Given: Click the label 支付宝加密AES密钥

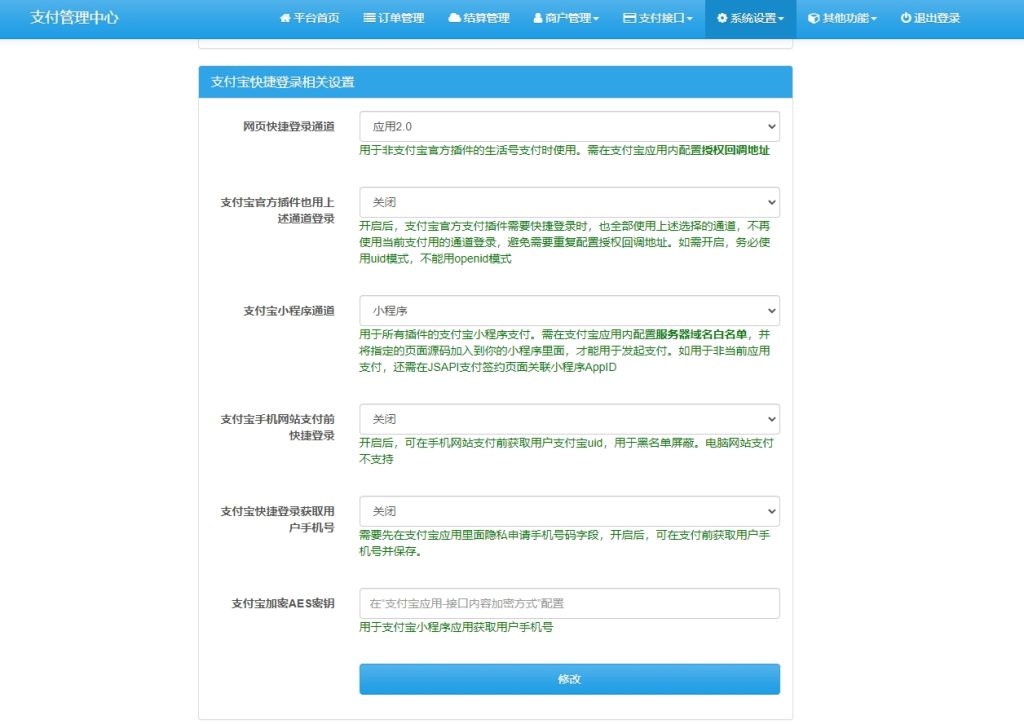Looking at the screenshot, I should [283, 603].
